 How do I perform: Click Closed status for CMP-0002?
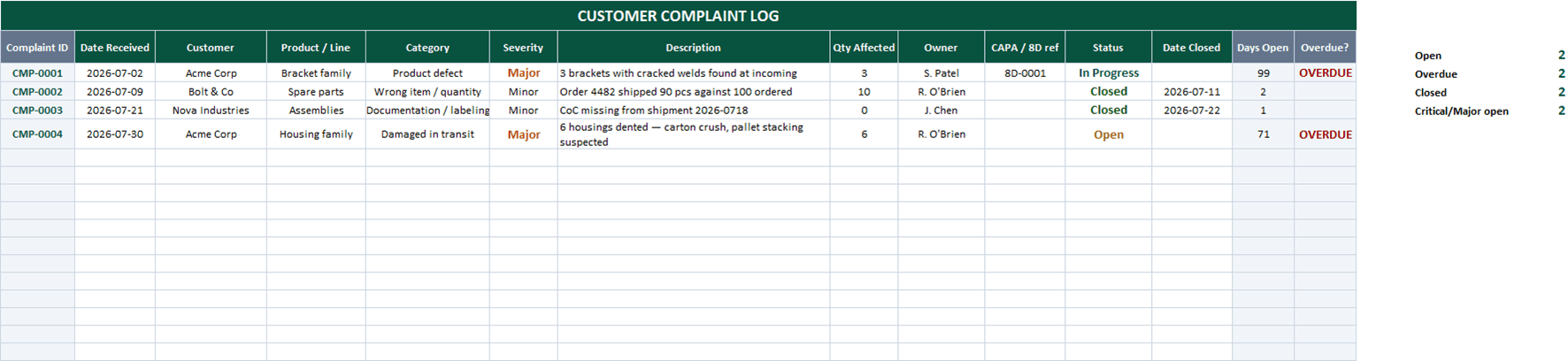[x=1108, y=92]
